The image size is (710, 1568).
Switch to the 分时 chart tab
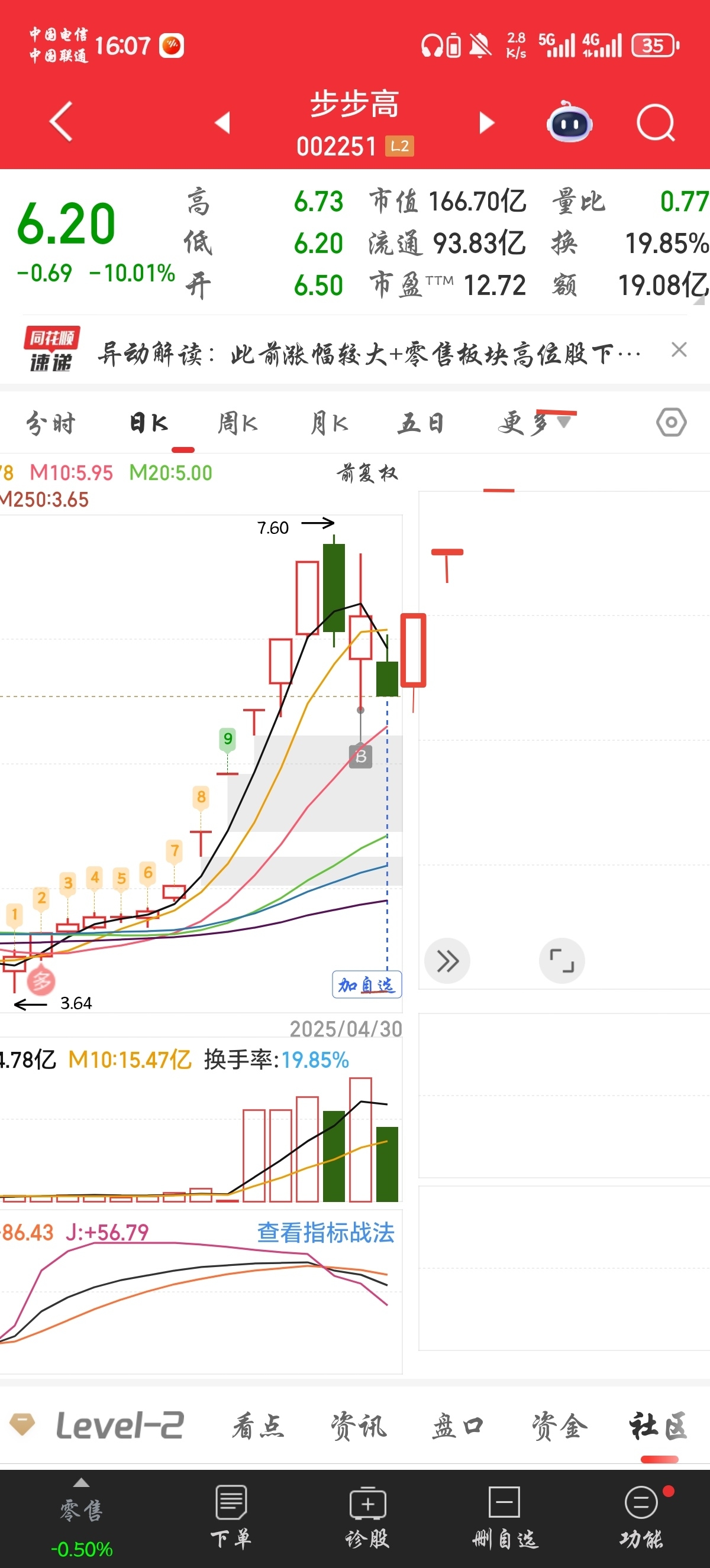pyautogui.click(x=50, y=423)
